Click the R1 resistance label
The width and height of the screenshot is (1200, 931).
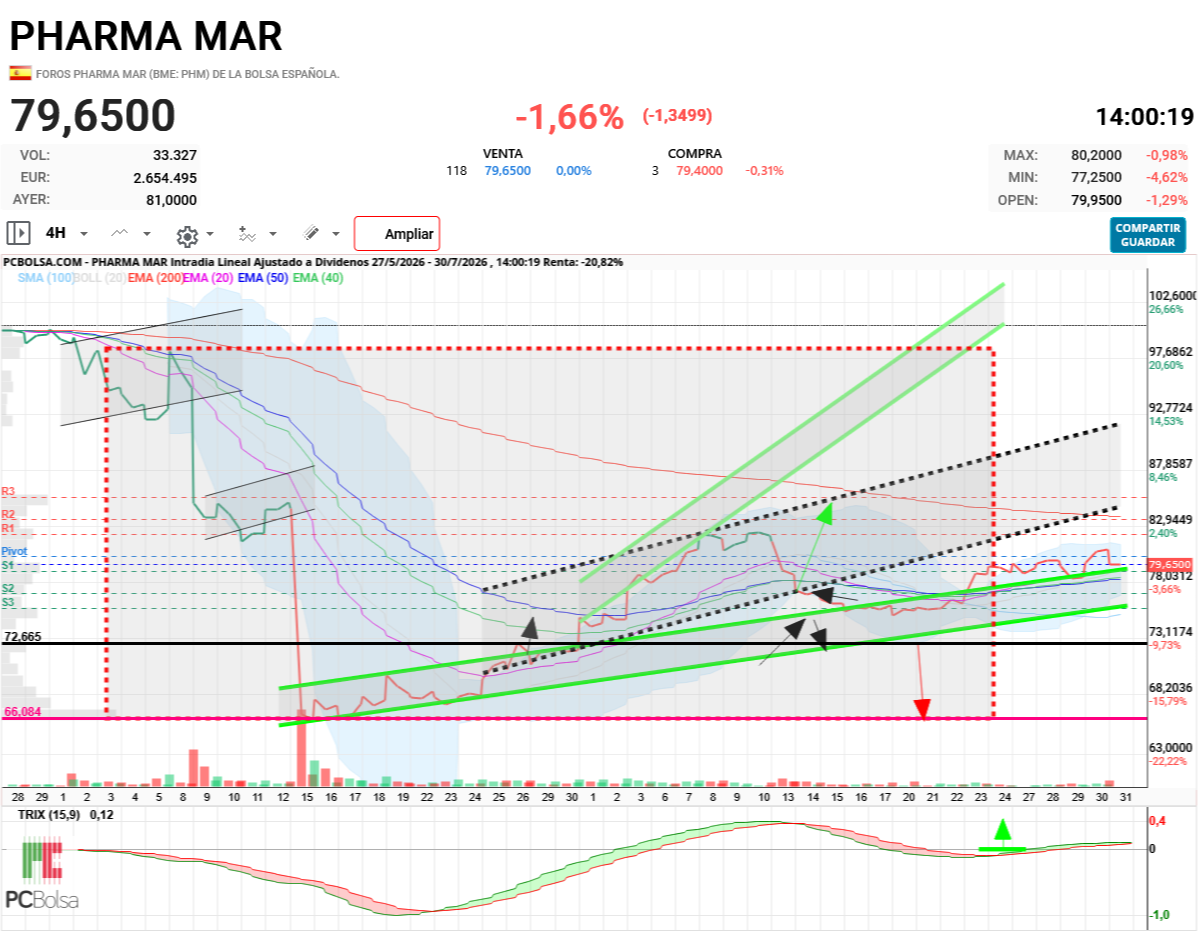click(9, 527)
